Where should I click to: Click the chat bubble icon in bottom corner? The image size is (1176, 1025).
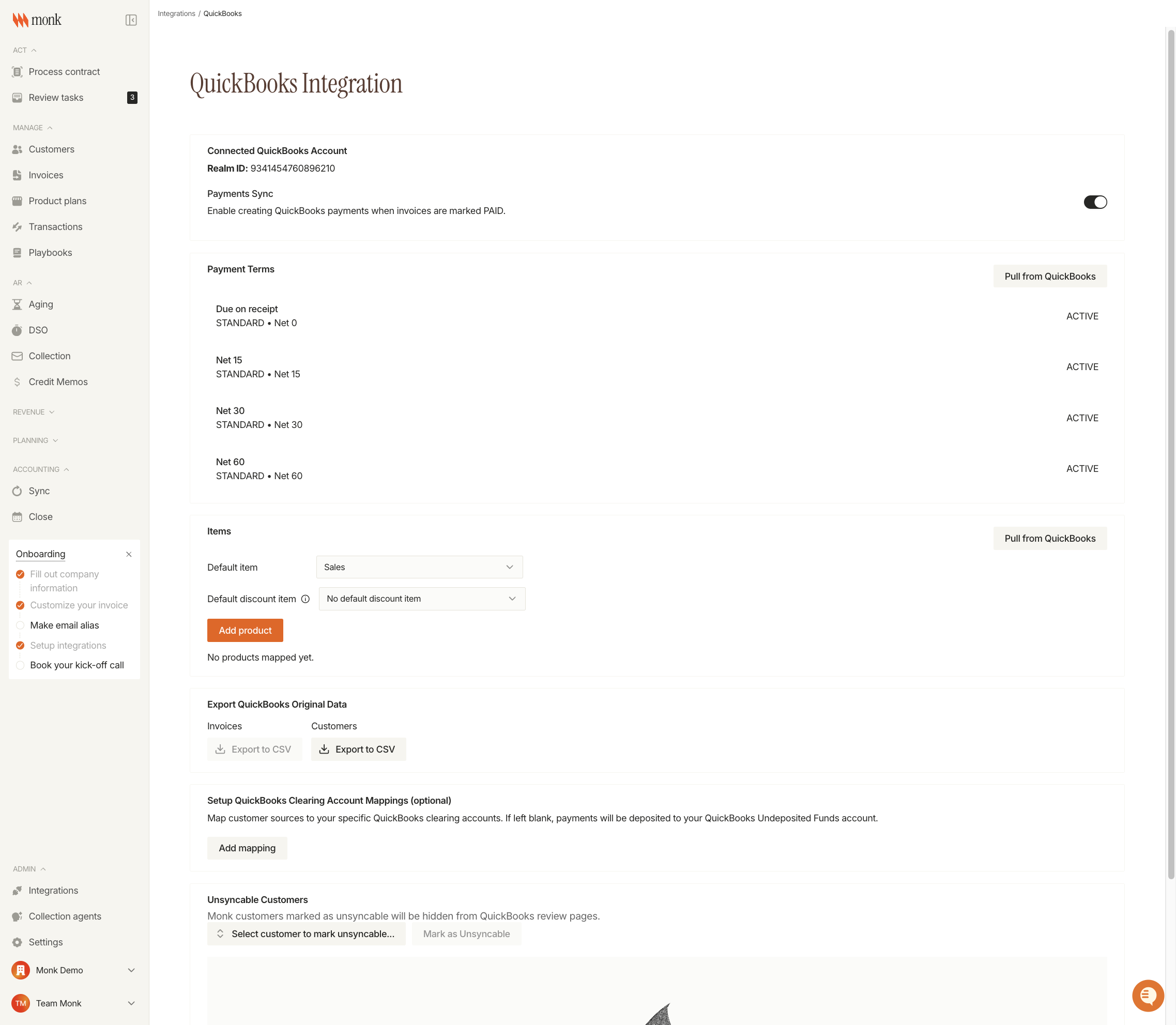point(1148,995)
